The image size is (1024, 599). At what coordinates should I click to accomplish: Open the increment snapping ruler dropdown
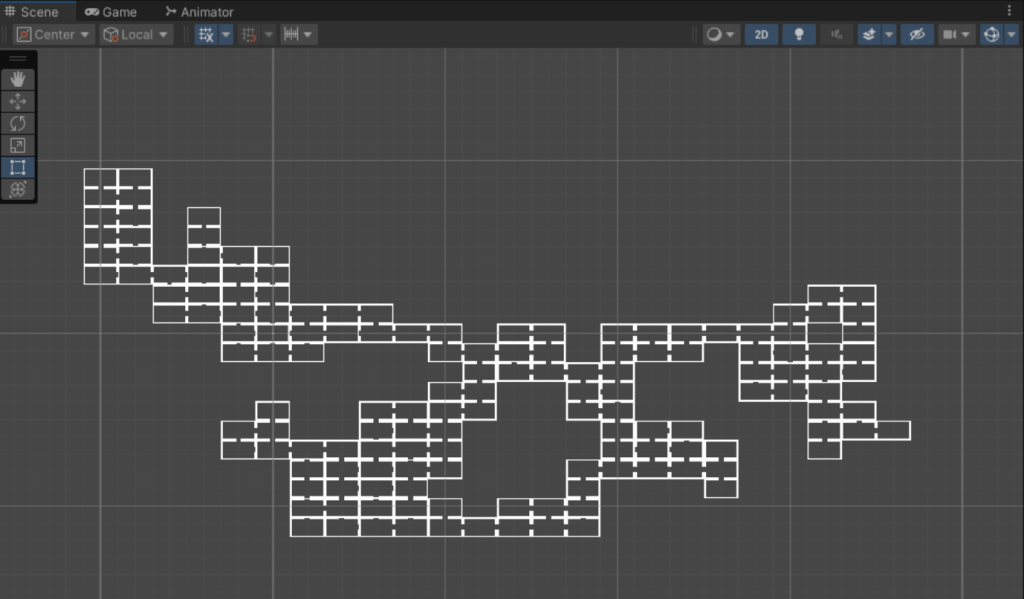pyautogui.click(x=298, y=35)
